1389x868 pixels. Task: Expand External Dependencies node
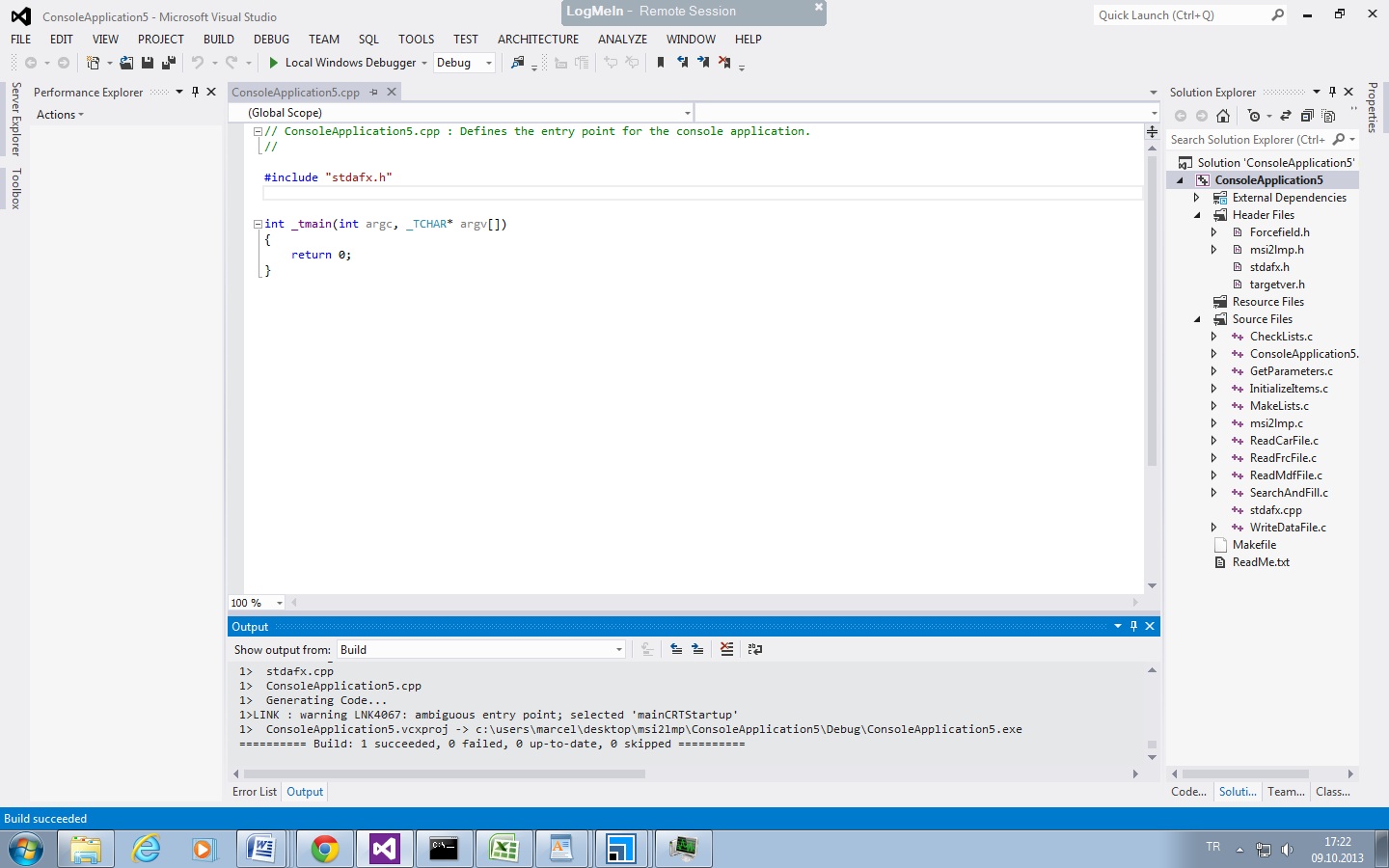coord(1197,198)
